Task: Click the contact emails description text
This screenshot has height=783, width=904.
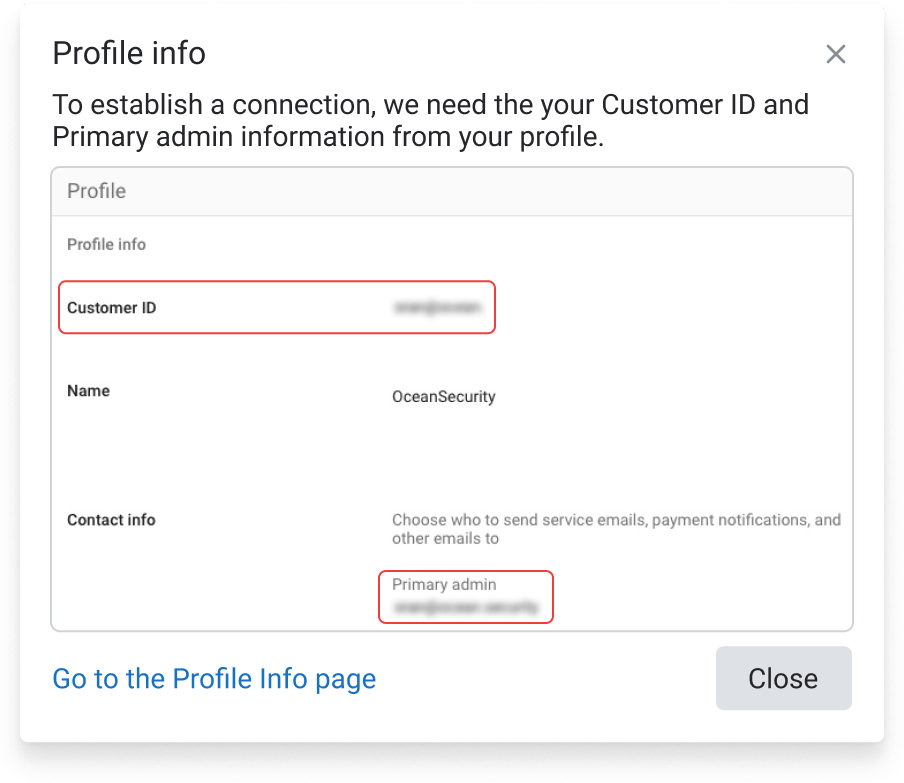Action: click(616, 529)
